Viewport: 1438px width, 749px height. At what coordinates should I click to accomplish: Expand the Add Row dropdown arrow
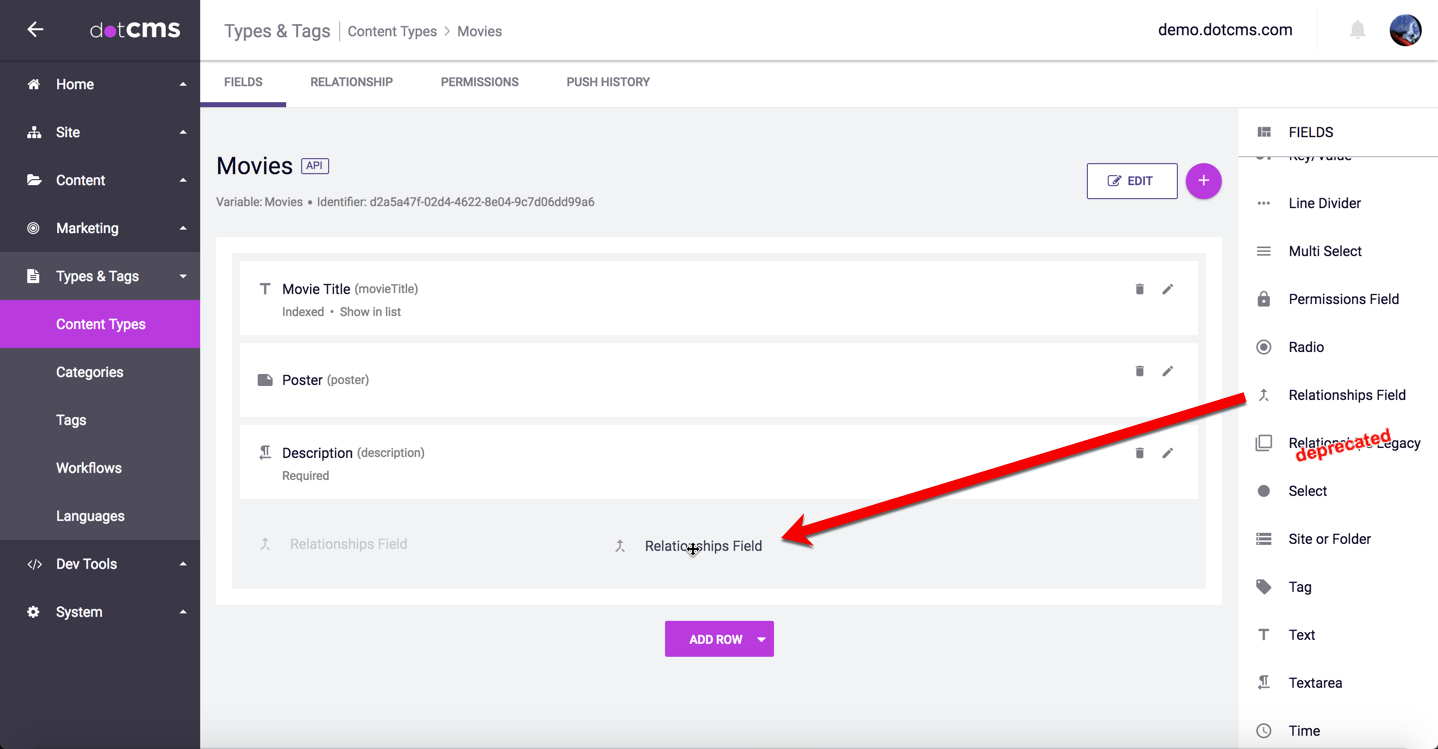(x=761, y=639)
